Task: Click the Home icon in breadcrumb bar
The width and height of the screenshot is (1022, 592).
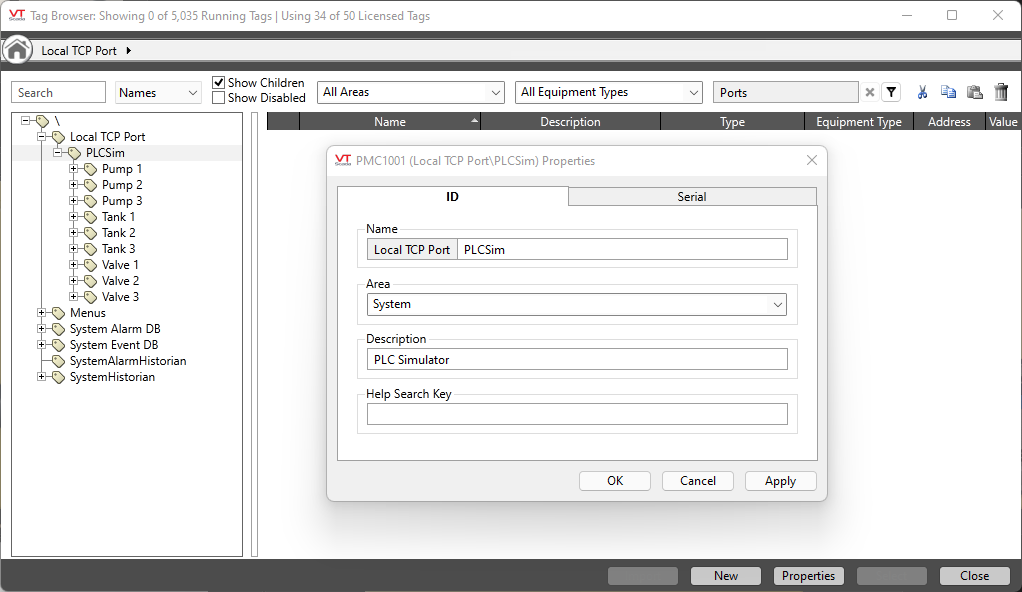Action: tap(17, 50)
